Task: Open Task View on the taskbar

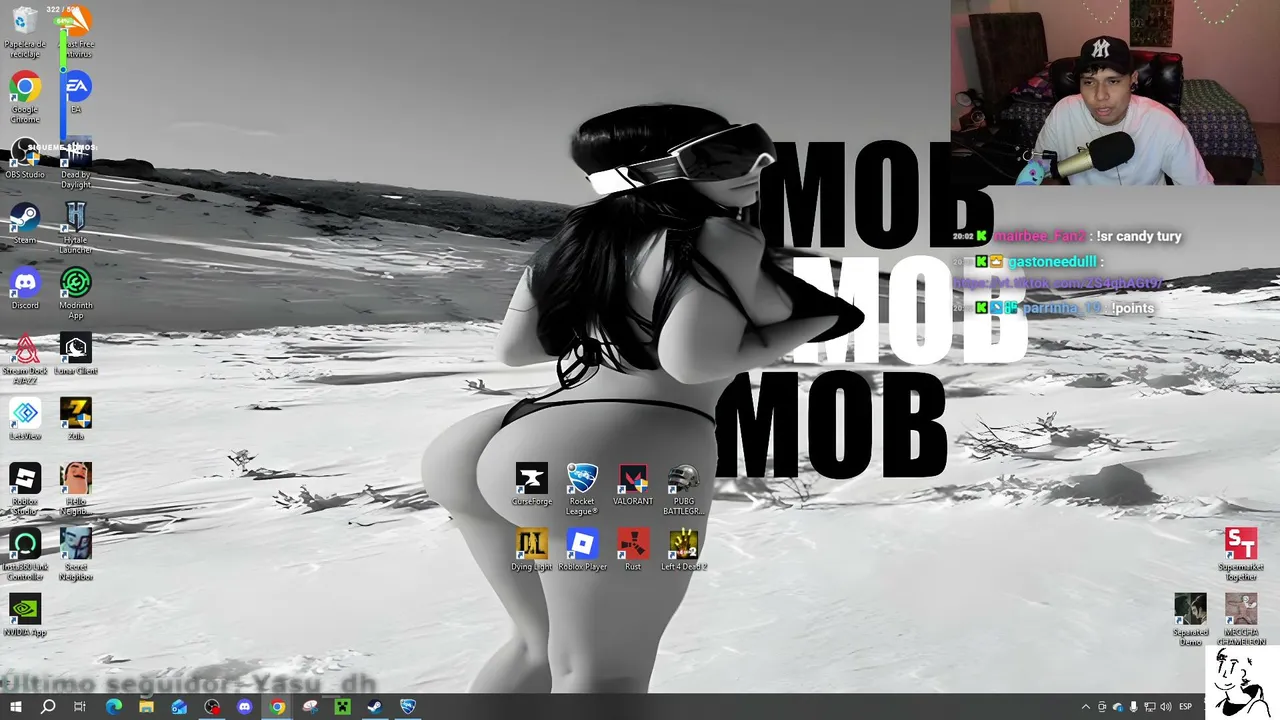Action: point(80,706)
